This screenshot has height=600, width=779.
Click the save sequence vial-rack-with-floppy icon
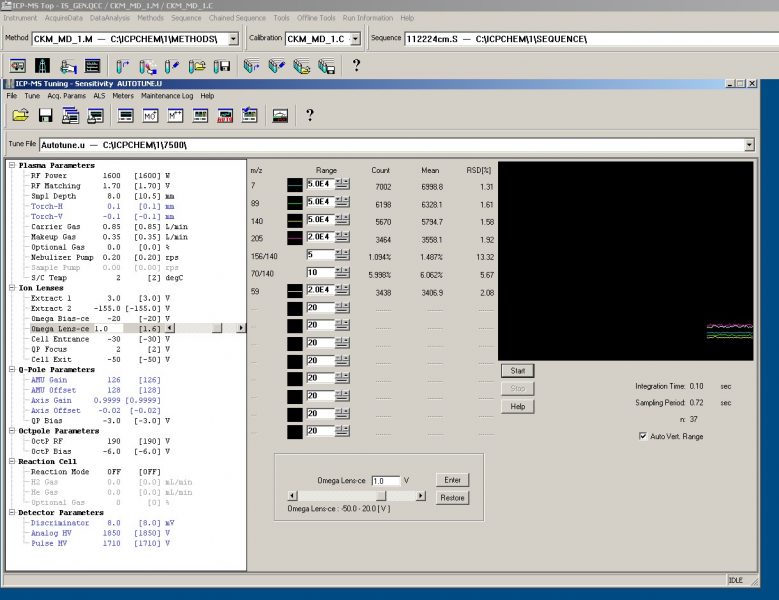pos(326,66)
